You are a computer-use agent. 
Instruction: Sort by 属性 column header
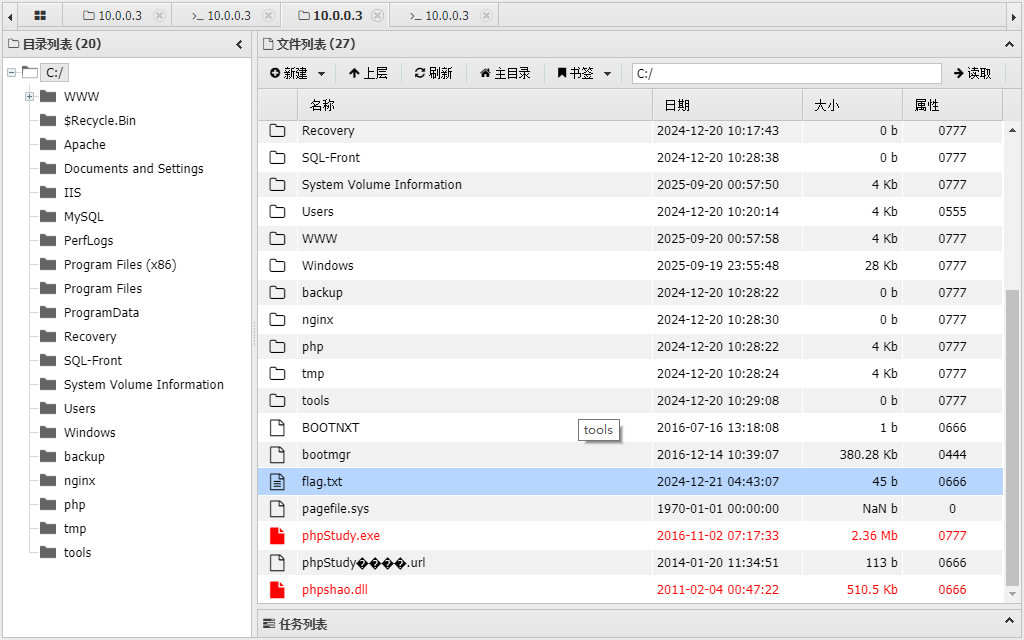(x=952, y=105)
